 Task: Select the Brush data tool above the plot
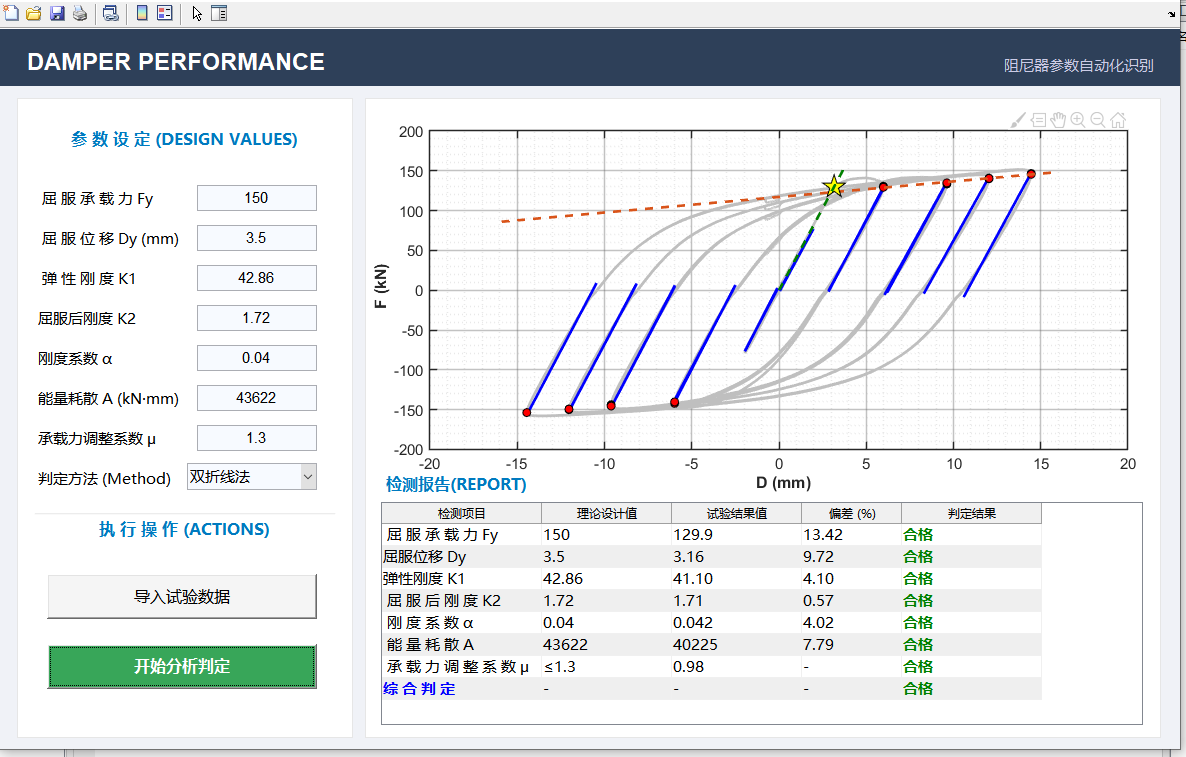tap(1018, 120)
